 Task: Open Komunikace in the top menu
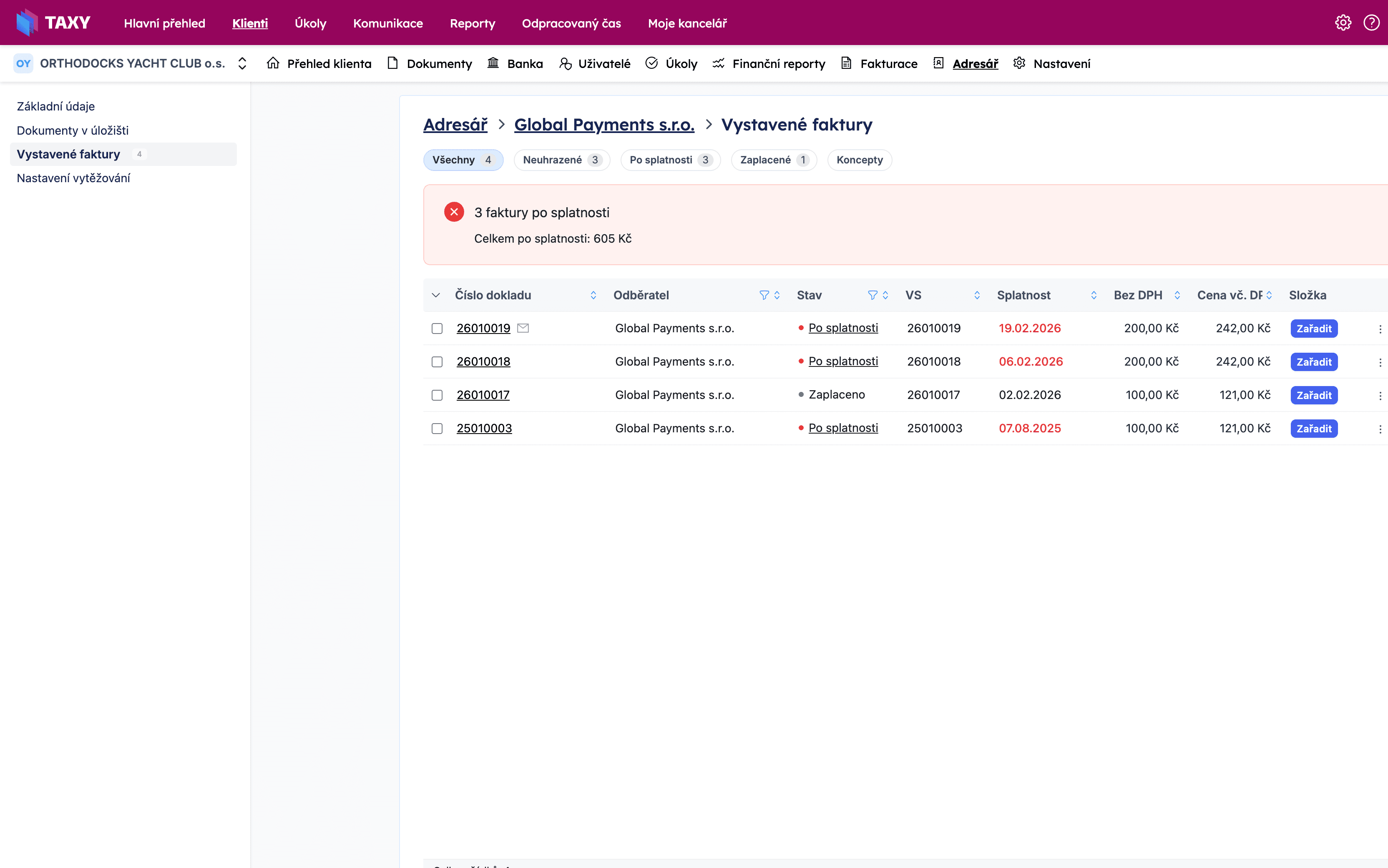pos(387,23)
